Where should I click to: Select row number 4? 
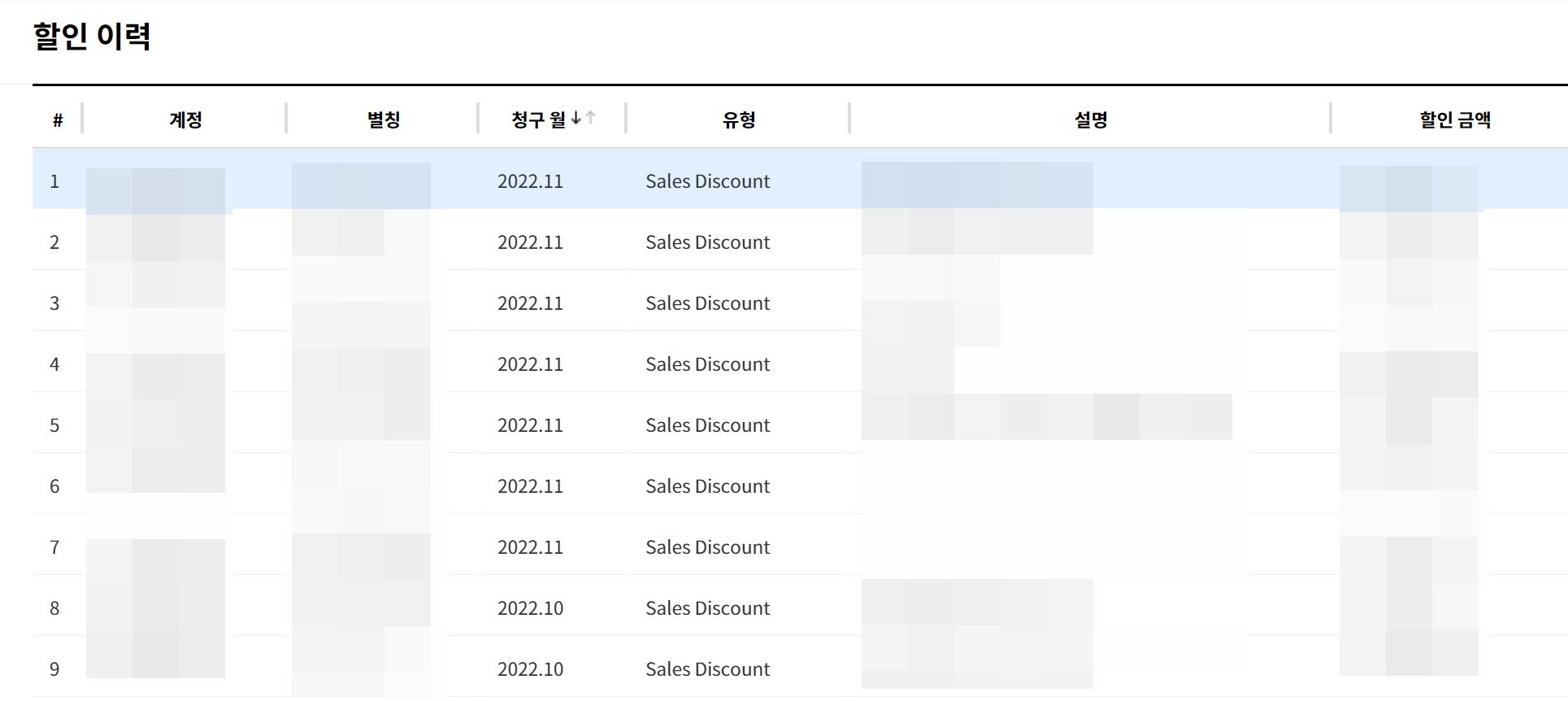click(x=54, y=364)
